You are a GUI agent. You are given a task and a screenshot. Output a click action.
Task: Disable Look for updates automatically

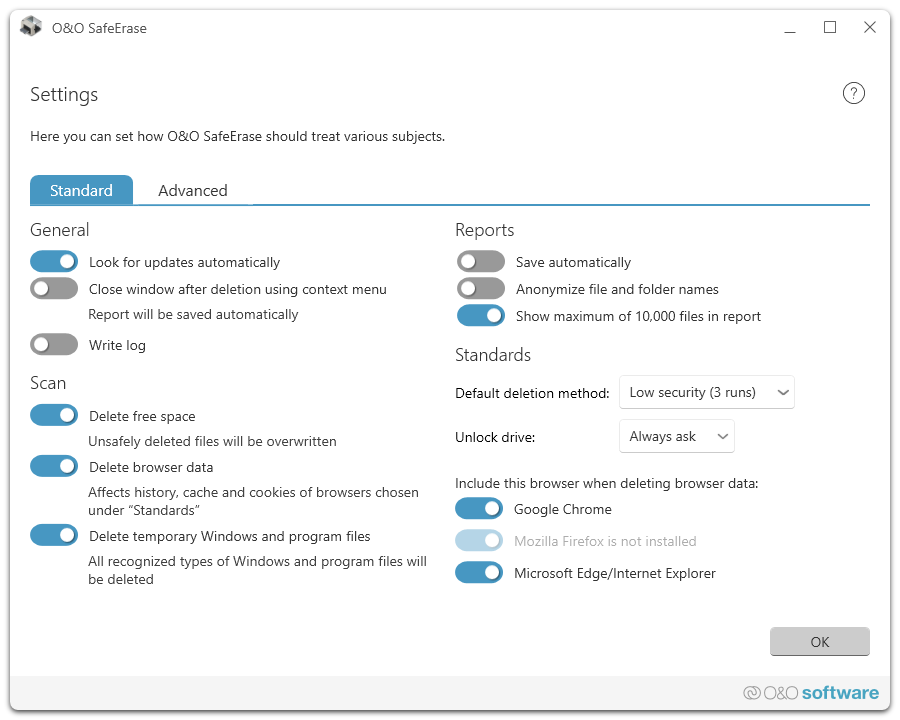pos(54,262)
